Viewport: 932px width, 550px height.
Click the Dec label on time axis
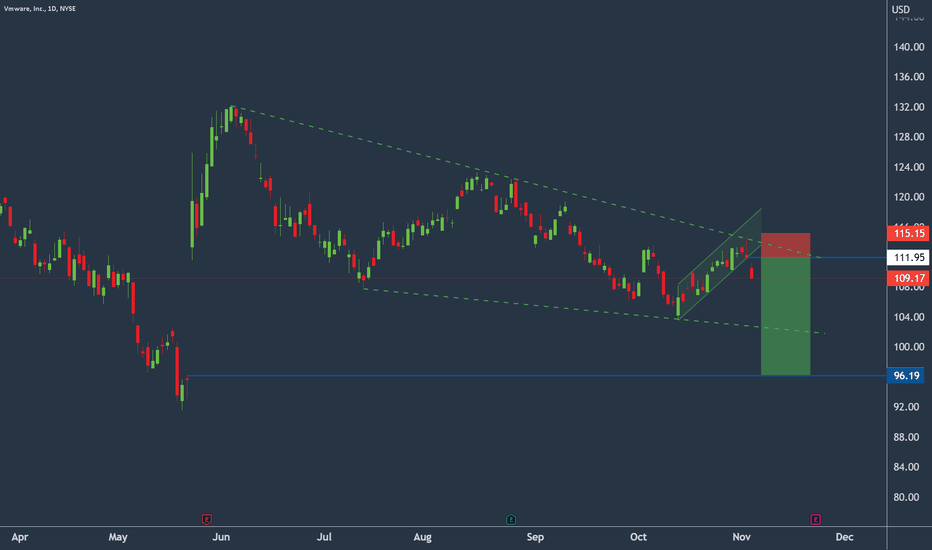pyautogui.click(x=845, y=537)
